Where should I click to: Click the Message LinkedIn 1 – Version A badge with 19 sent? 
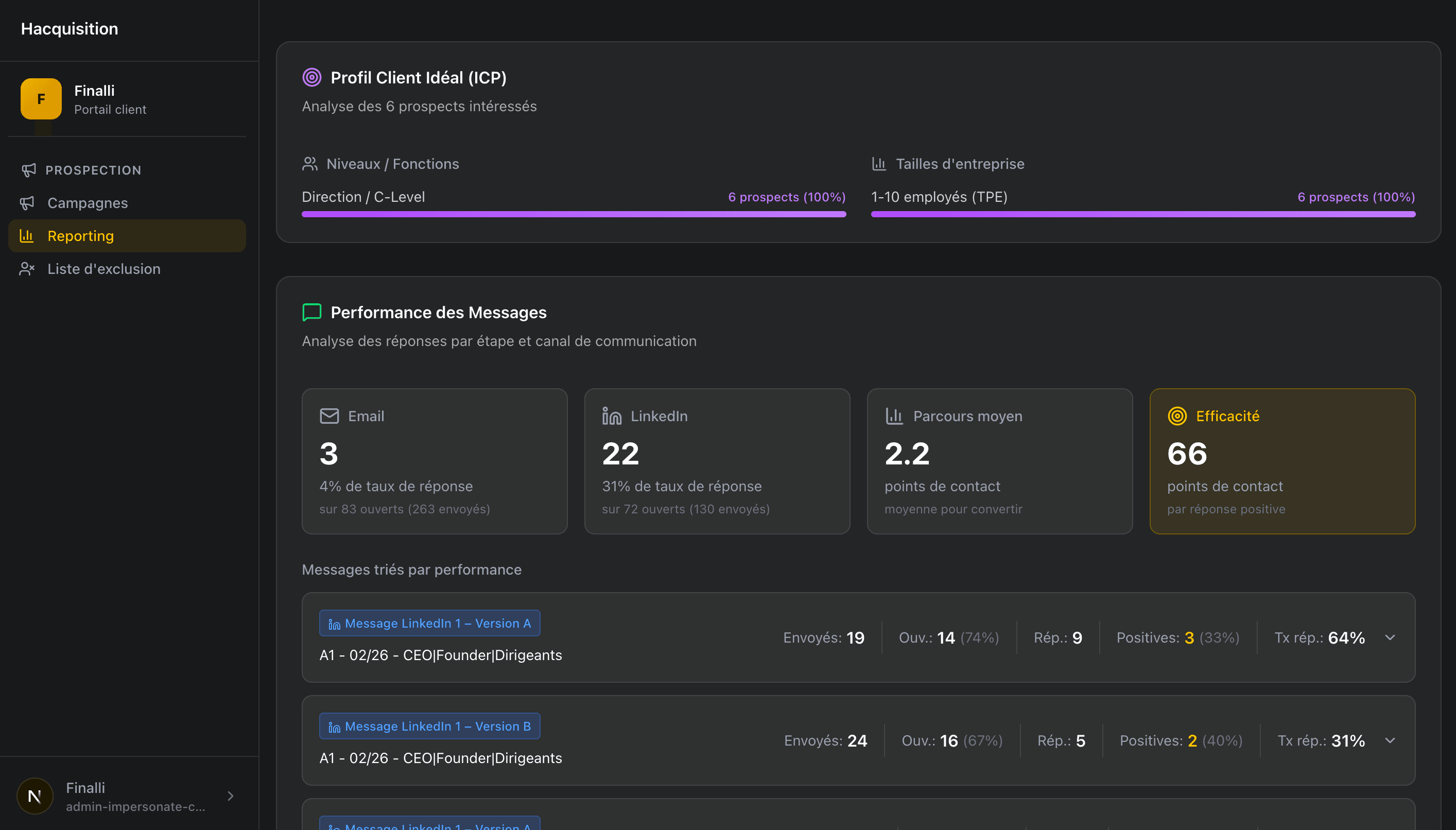coord(430,623)
